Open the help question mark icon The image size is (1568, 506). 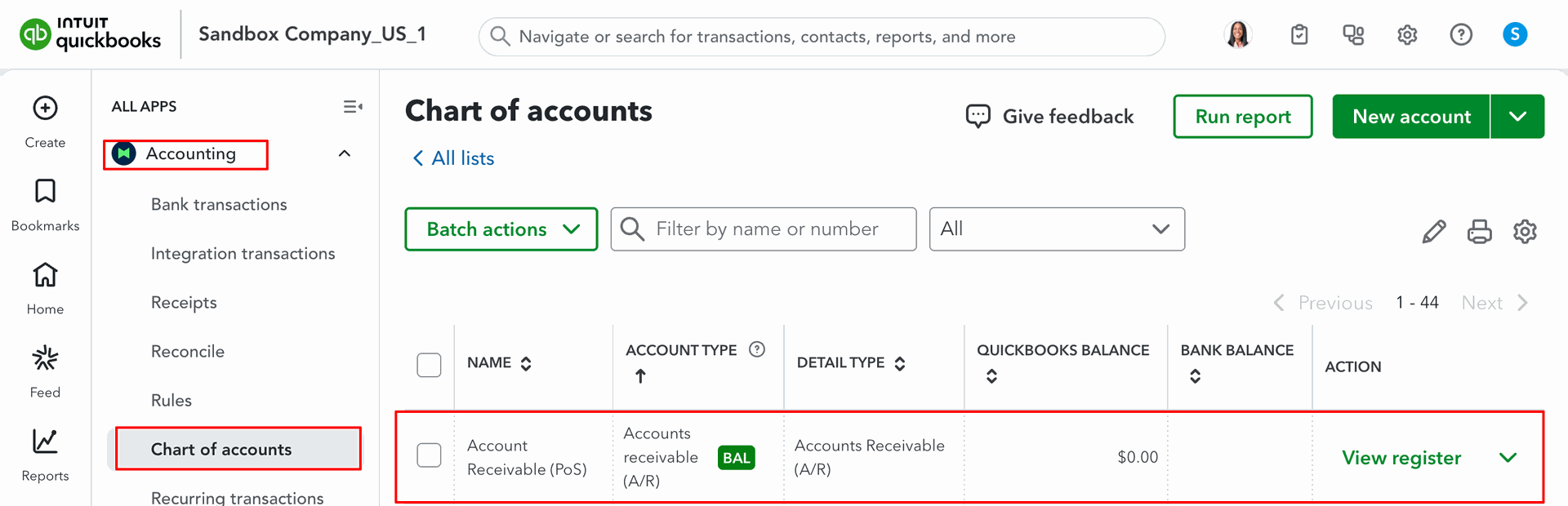[x=1461, y=34]
